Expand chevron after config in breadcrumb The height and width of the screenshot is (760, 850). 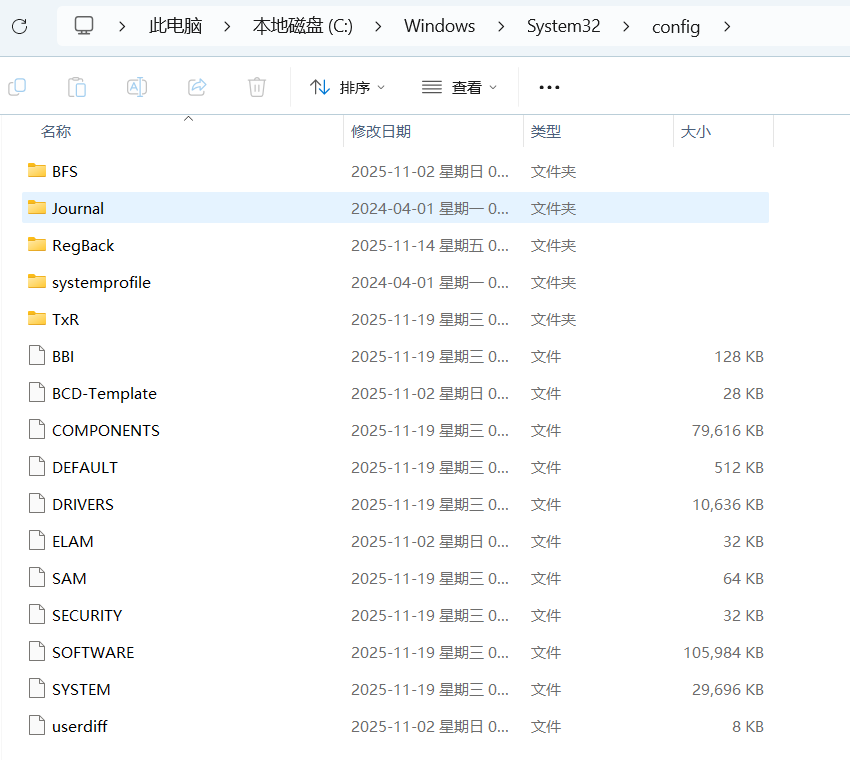727,27
